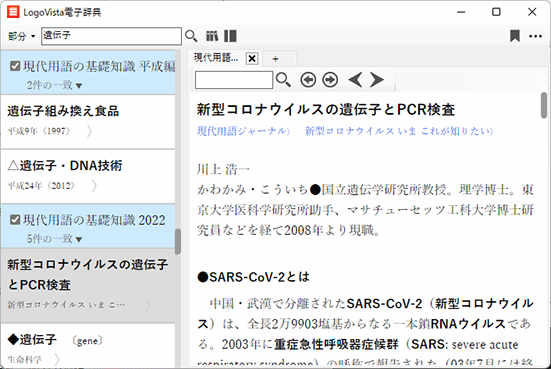Open the dictionary bookshelf icon
Viewport: 551px width, 369px height.
212,36
